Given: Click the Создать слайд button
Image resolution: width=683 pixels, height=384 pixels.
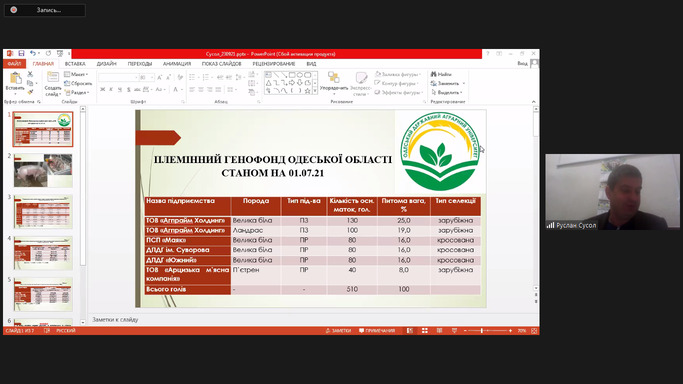Looking at the screenshot, I should click(53, 84).
